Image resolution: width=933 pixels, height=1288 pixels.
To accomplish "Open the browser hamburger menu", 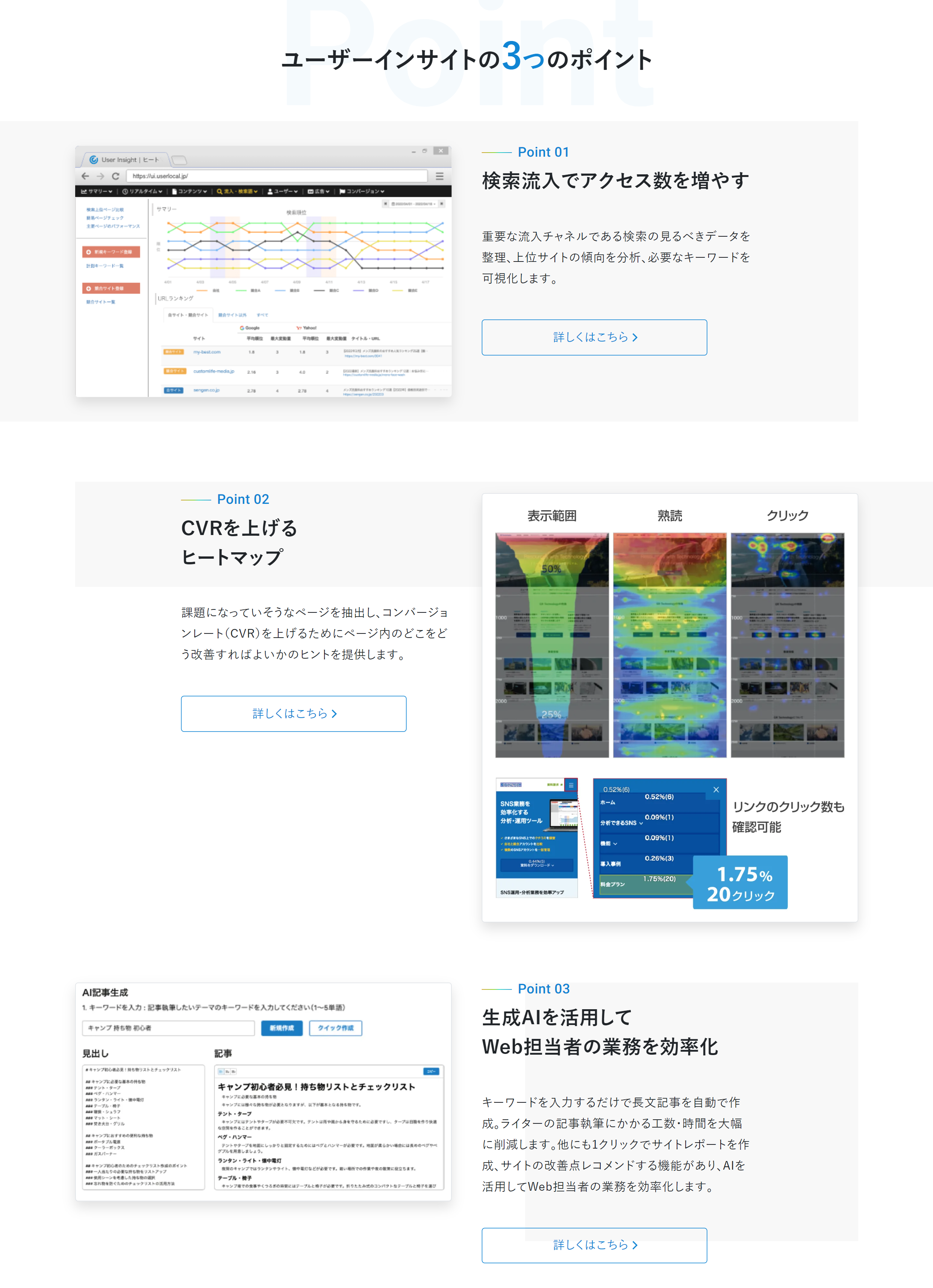I will (x=439, y=176).
